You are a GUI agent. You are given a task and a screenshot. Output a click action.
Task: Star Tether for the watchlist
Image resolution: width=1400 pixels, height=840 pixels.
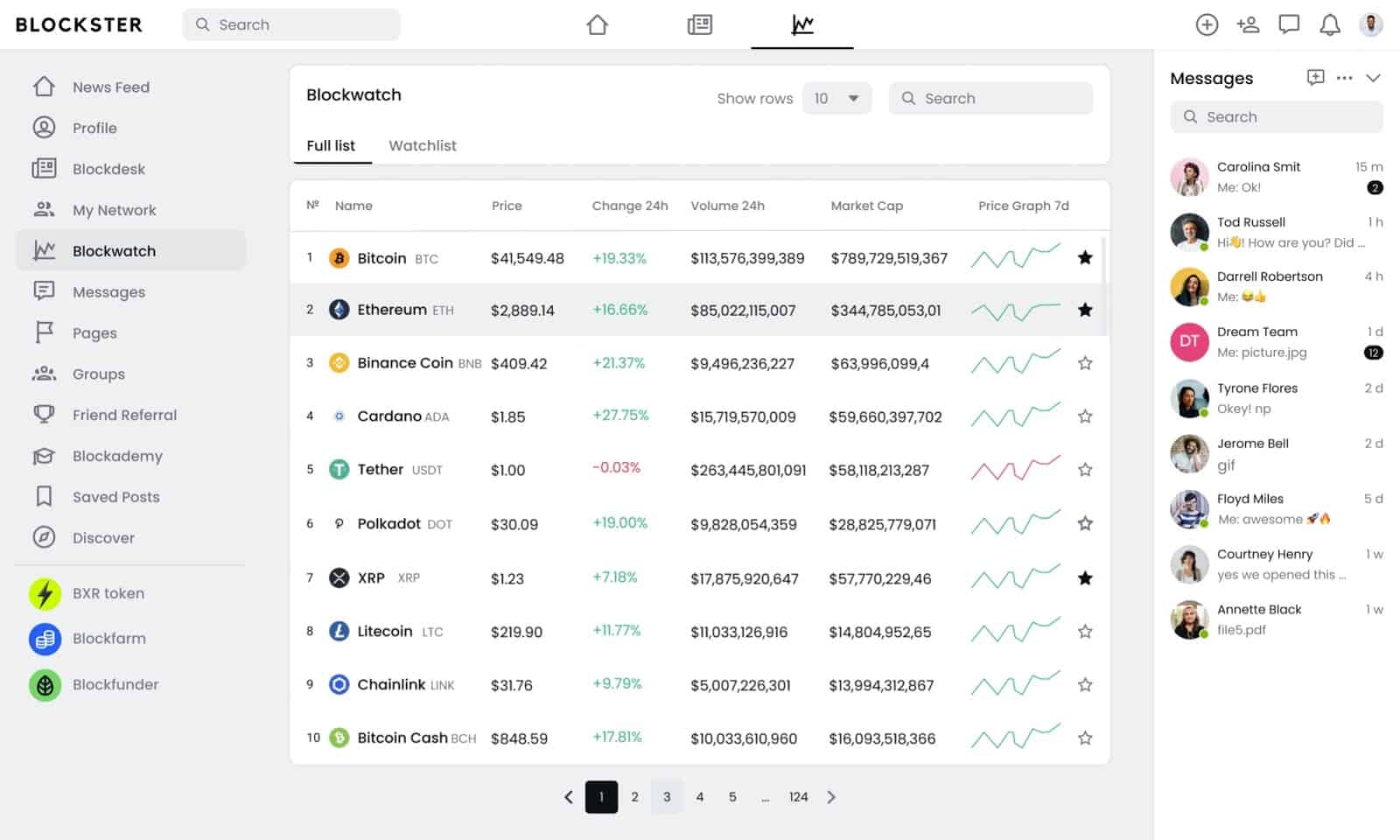(1085, 470)
